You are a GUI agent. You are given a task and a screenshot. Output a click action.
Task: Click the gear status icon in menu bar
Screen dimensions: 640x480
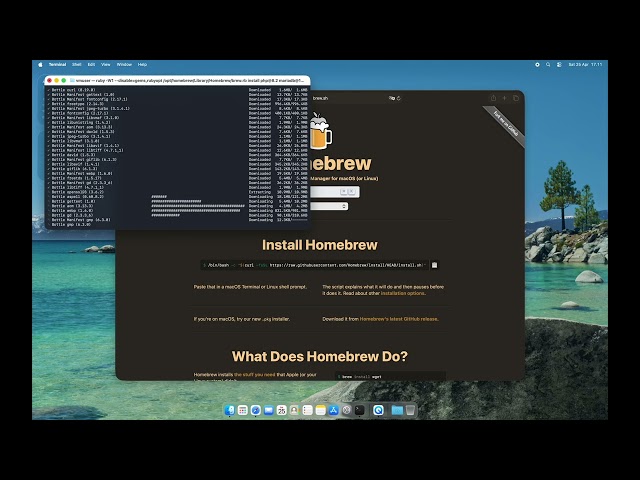pos(537,64)
